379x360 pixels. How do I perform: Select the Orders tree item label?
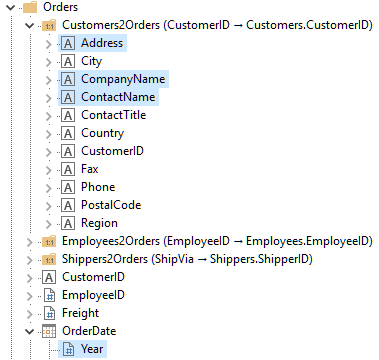point(60,7)
